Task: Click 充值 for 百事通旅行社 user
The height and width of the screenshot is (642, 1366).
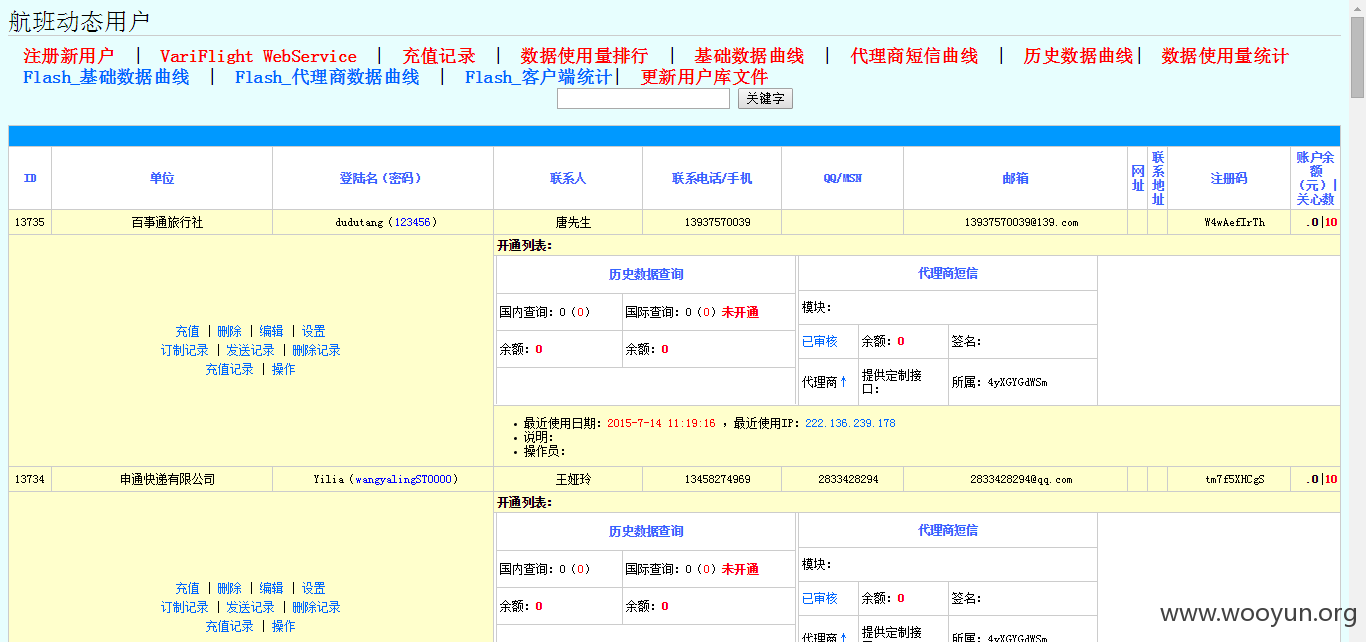Action: coord(187,331)
